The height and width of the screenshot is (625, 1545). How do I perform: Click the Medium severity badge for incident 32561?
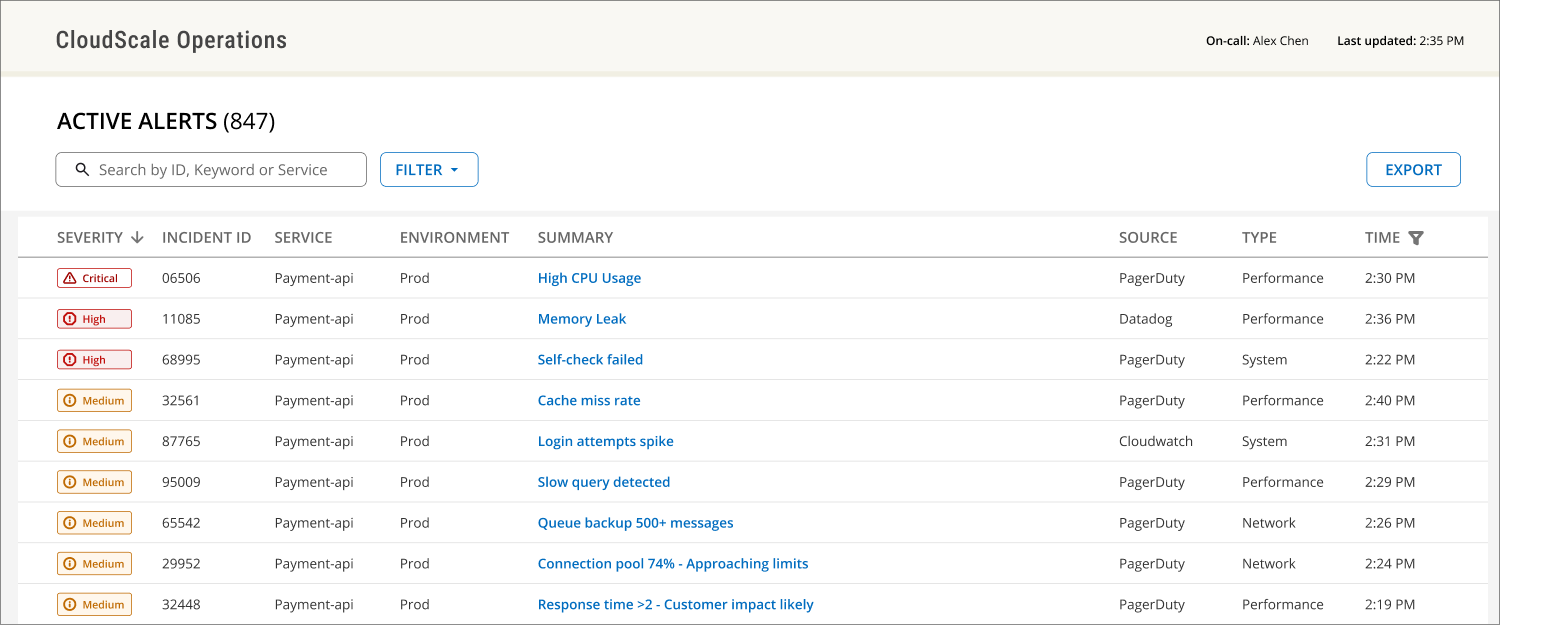tap(94, 401)
